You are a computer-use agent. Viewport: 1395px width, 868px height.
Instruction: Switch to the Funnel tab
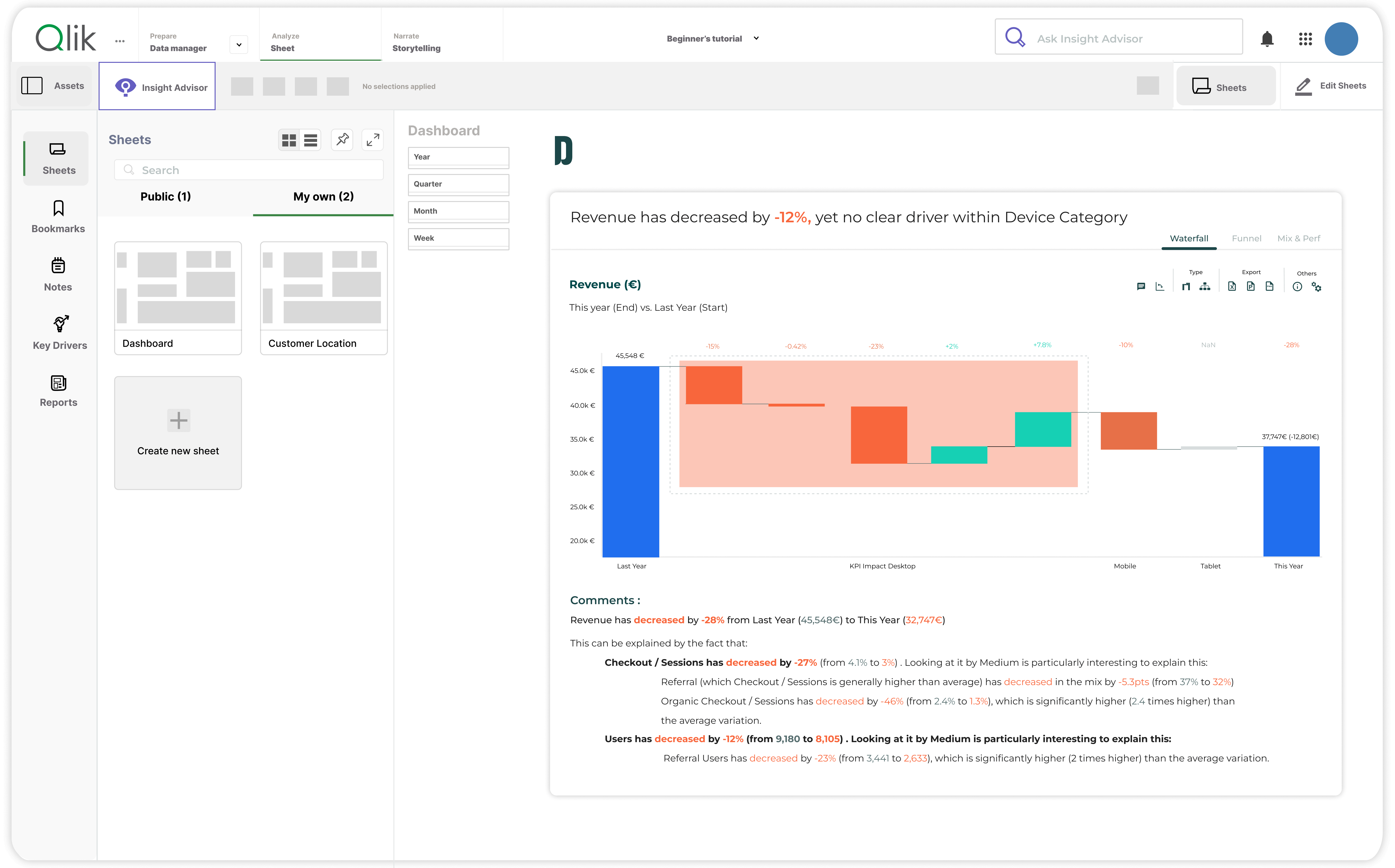[1246, 239]
